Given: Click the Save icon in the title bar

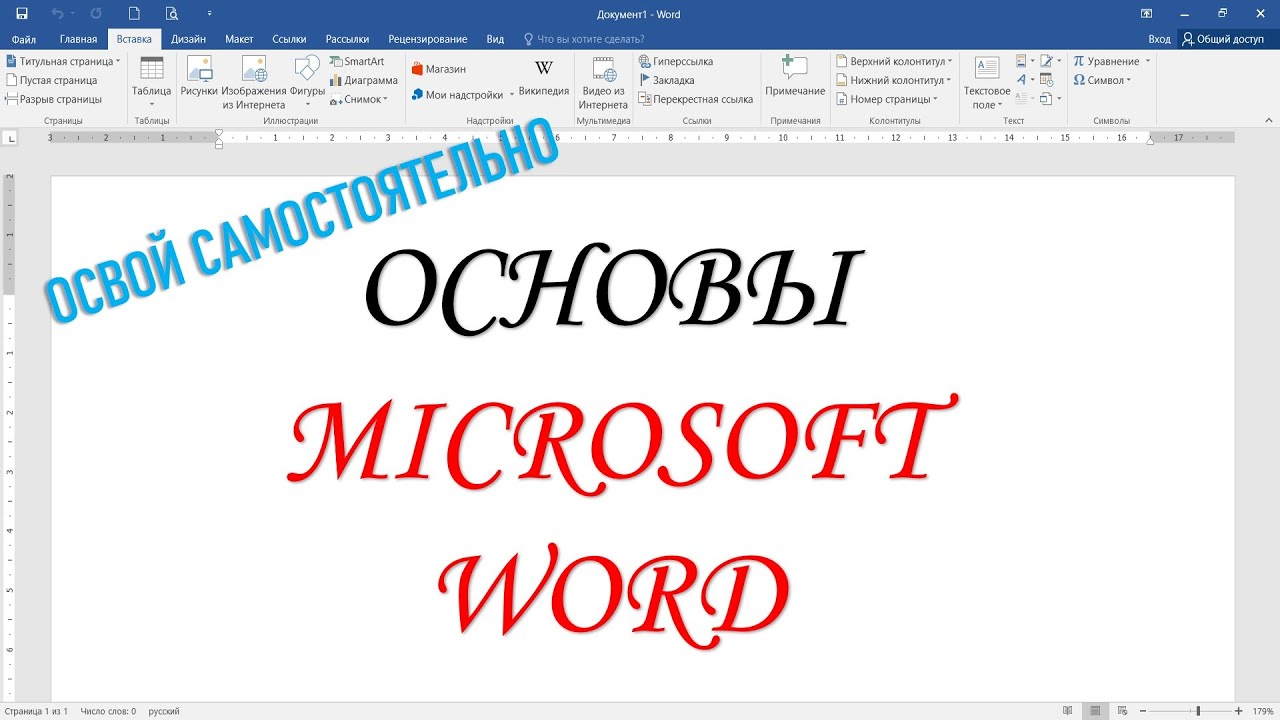Looking at the screenshot, I should [21, 14].
